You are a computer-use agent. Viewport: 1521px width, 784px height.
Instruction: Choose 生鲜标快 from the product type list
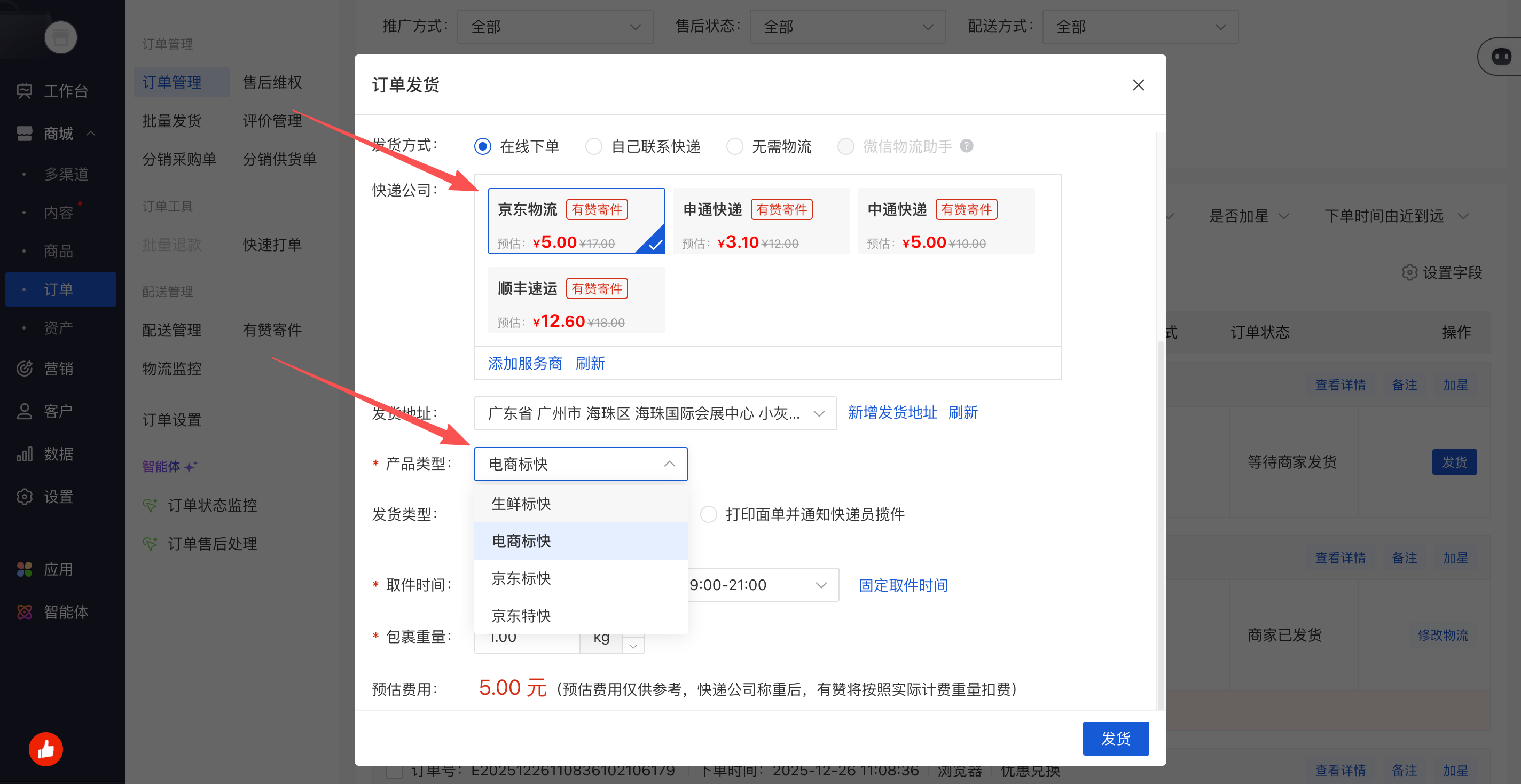tap(521, 504)
